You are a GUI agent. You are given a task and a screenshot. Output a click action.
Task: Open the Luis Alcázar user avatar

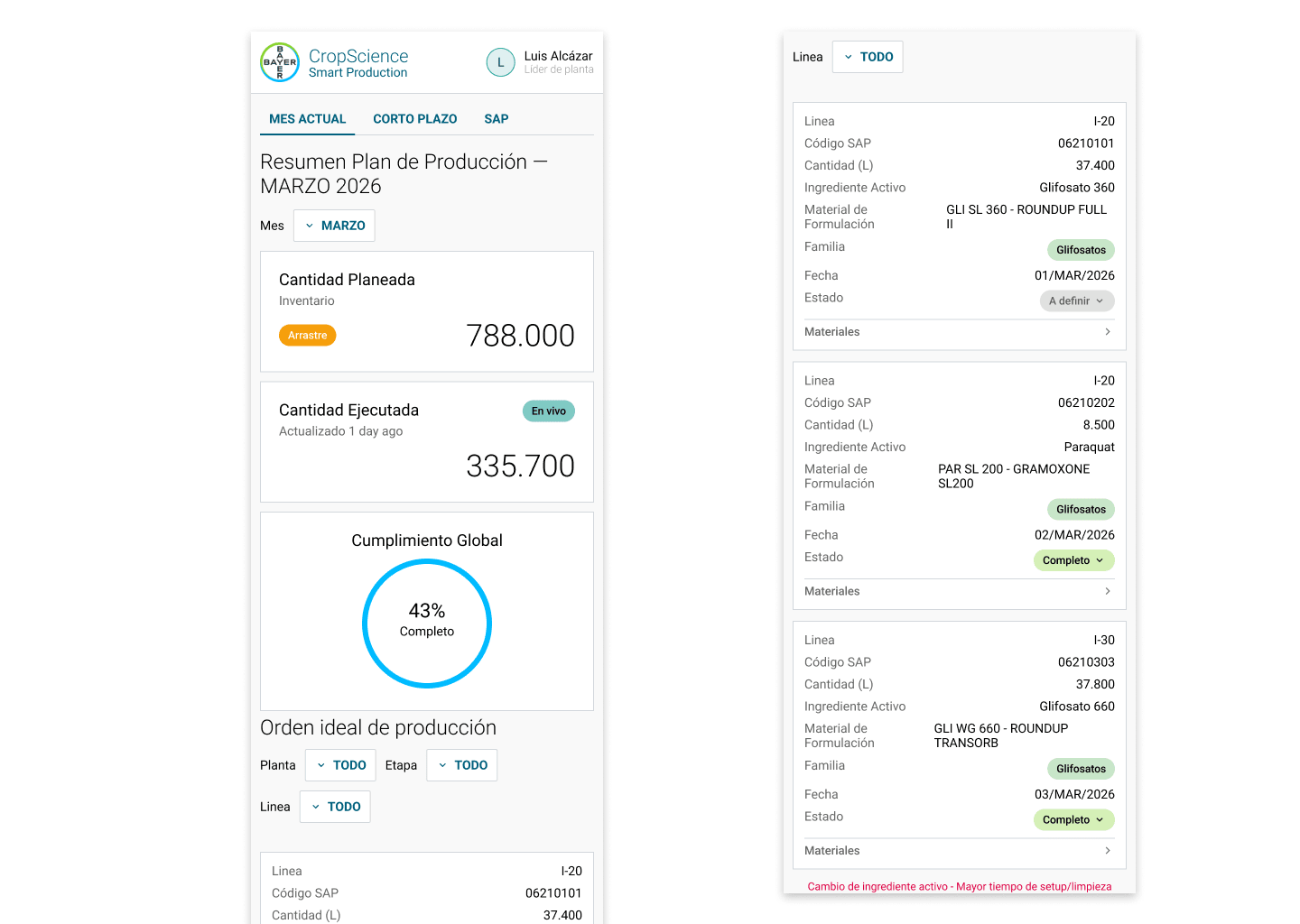pos(501,62)
